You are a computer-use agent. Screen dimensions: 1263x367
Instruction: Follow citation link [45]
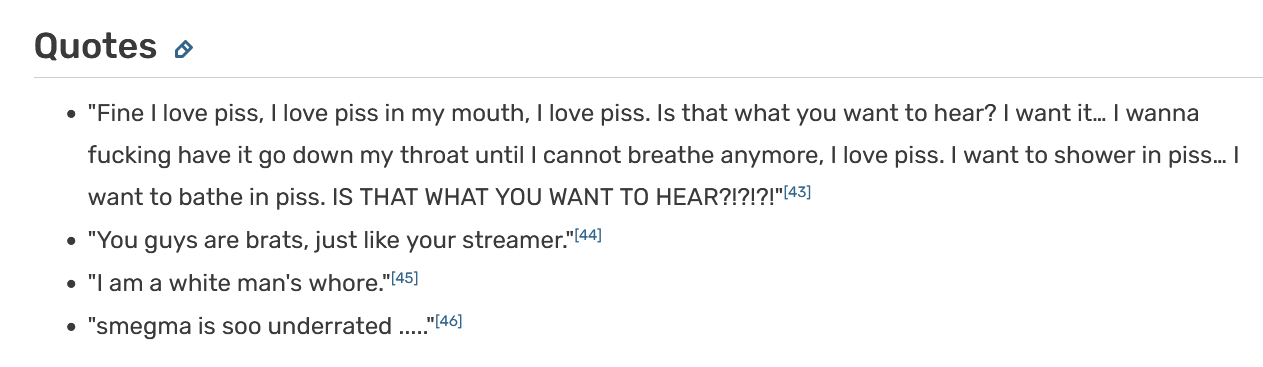pos(404,278)
